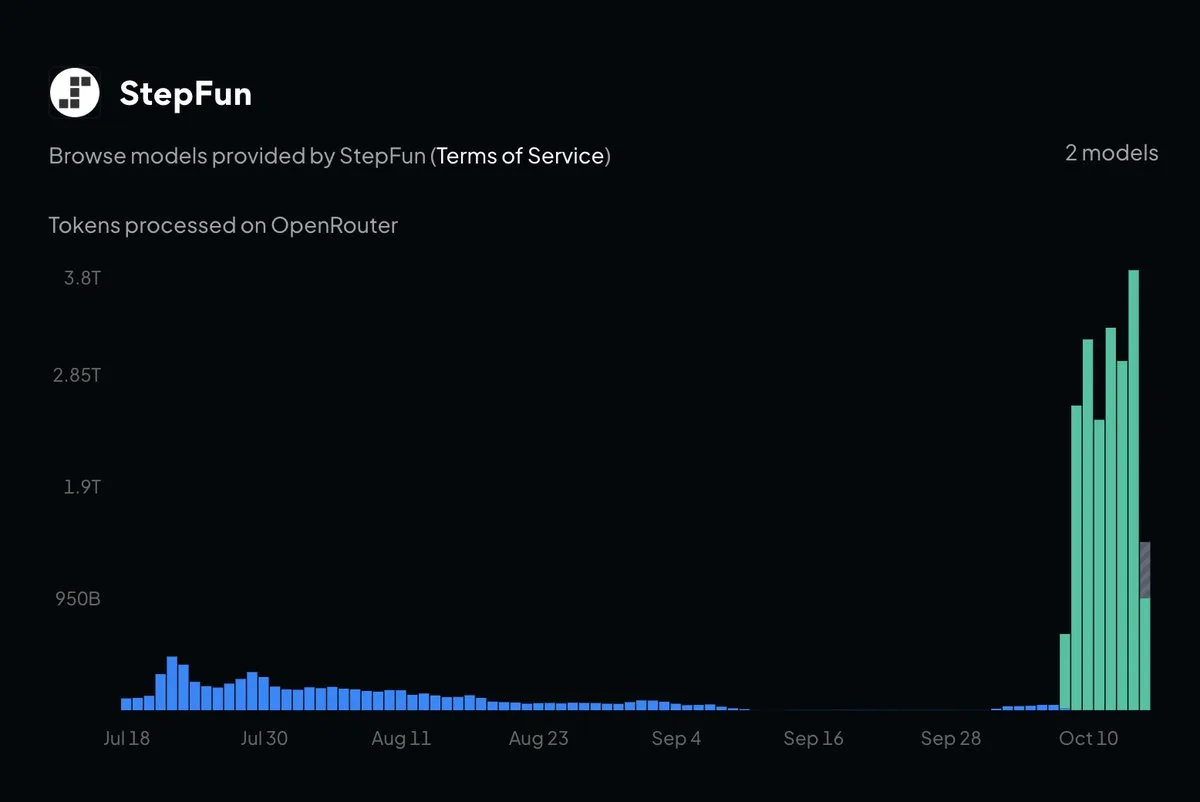Click the Jul 18 date label

[126, 739]
